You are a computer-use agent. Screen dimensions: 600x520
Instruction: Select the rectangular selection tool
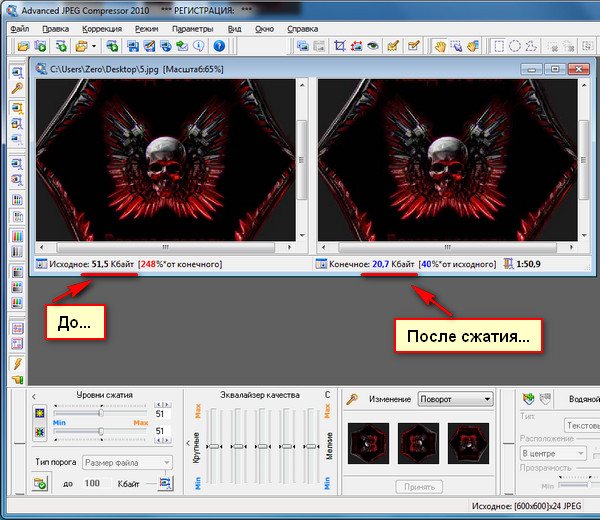point(497,46)
